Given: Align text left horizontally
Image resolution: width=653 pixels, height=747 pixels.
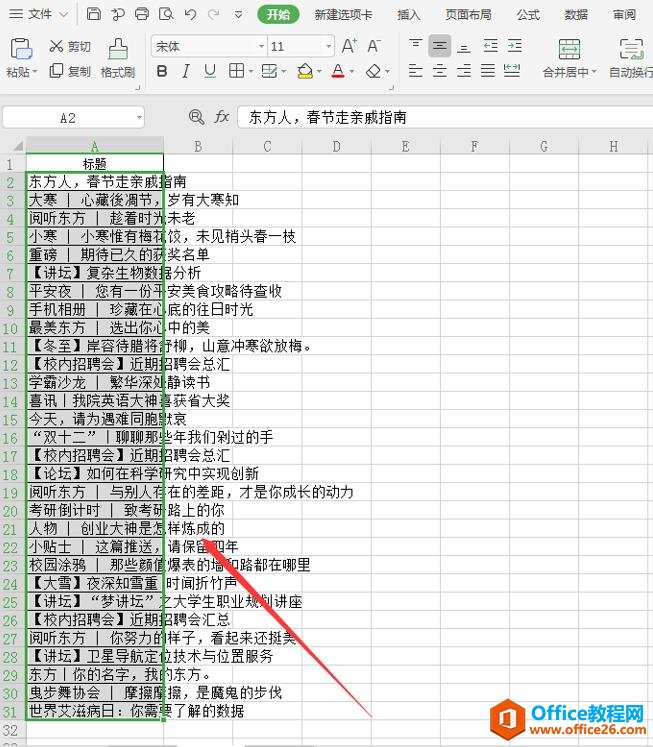Looking at the screenshot, I should click(x=415, y=71).
